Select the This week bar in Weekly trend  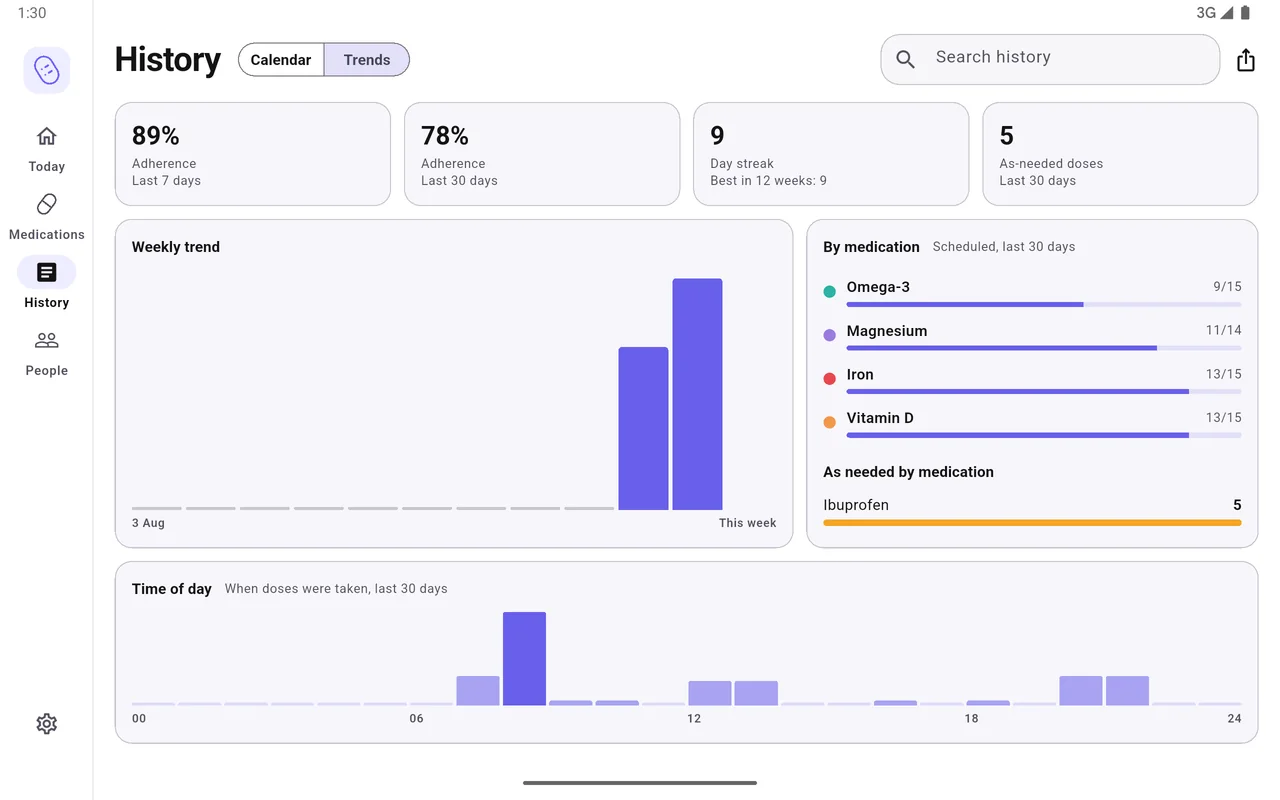click(697, 394)
